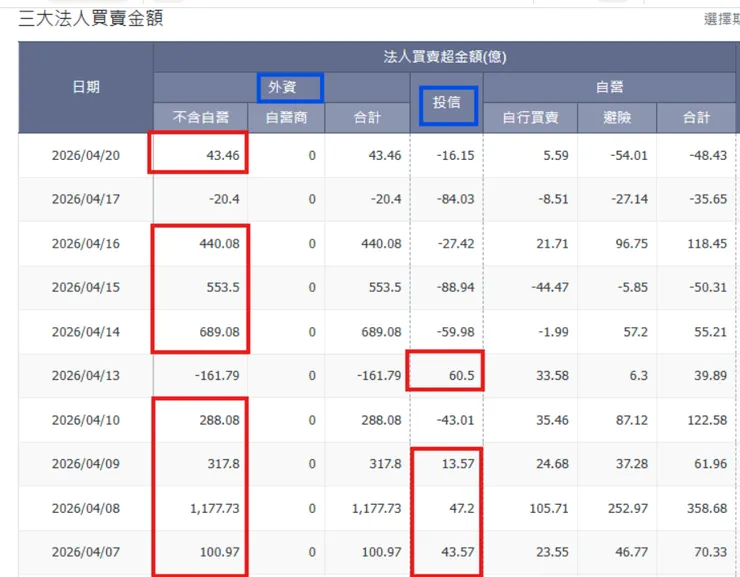This screenshot has width=740, height=577.
Task: Click the 避險 value 57.2
Action: point(635,332)
